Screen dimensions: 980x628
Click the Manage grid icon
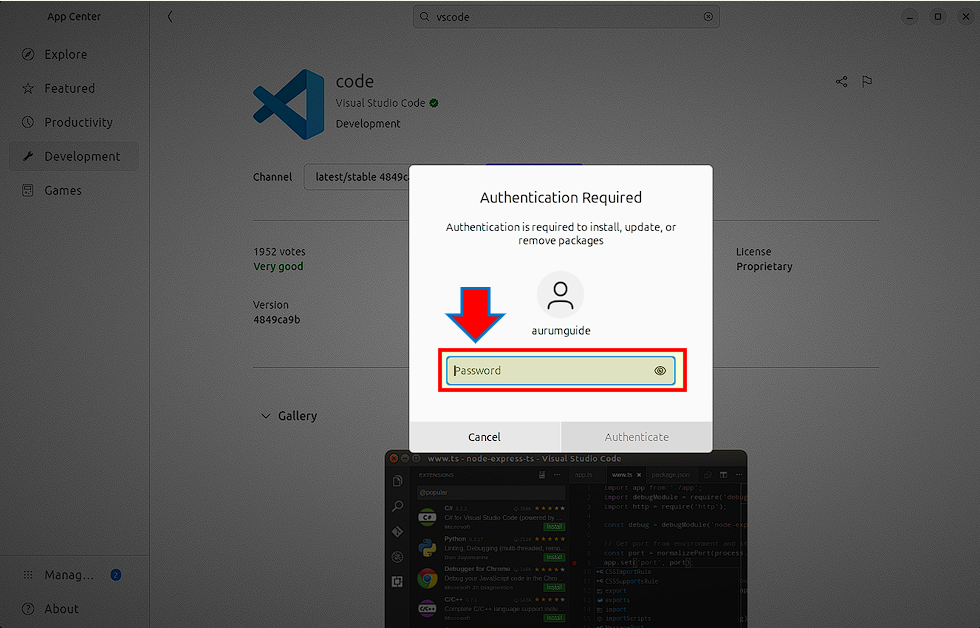[28, 575]
